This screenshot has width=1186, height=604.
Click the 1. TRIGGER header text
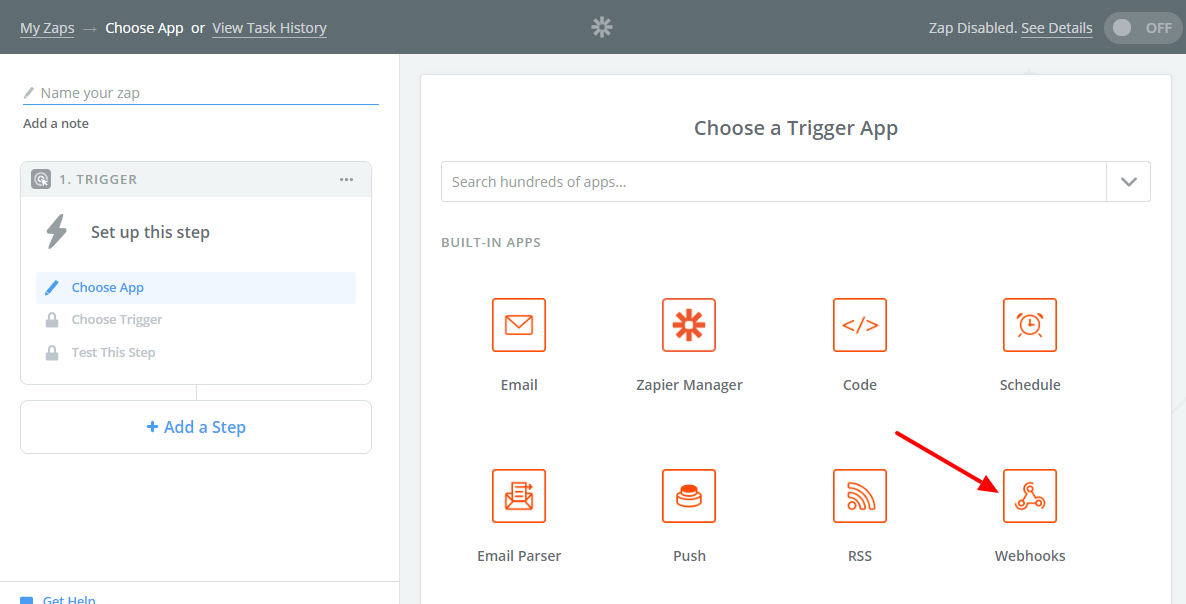click(98, 179)
